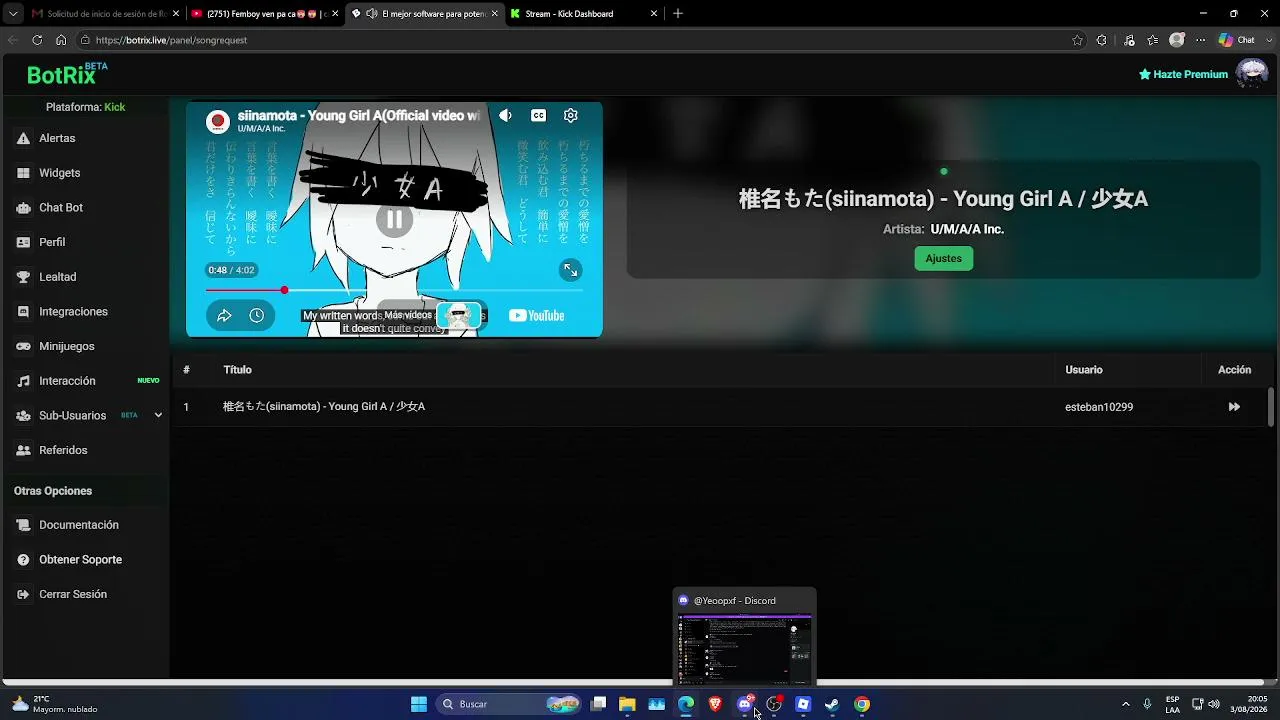The width and height of the screenshot is (1280, 720).
Task: Click Hazte Premium link
Action: 1184,74
